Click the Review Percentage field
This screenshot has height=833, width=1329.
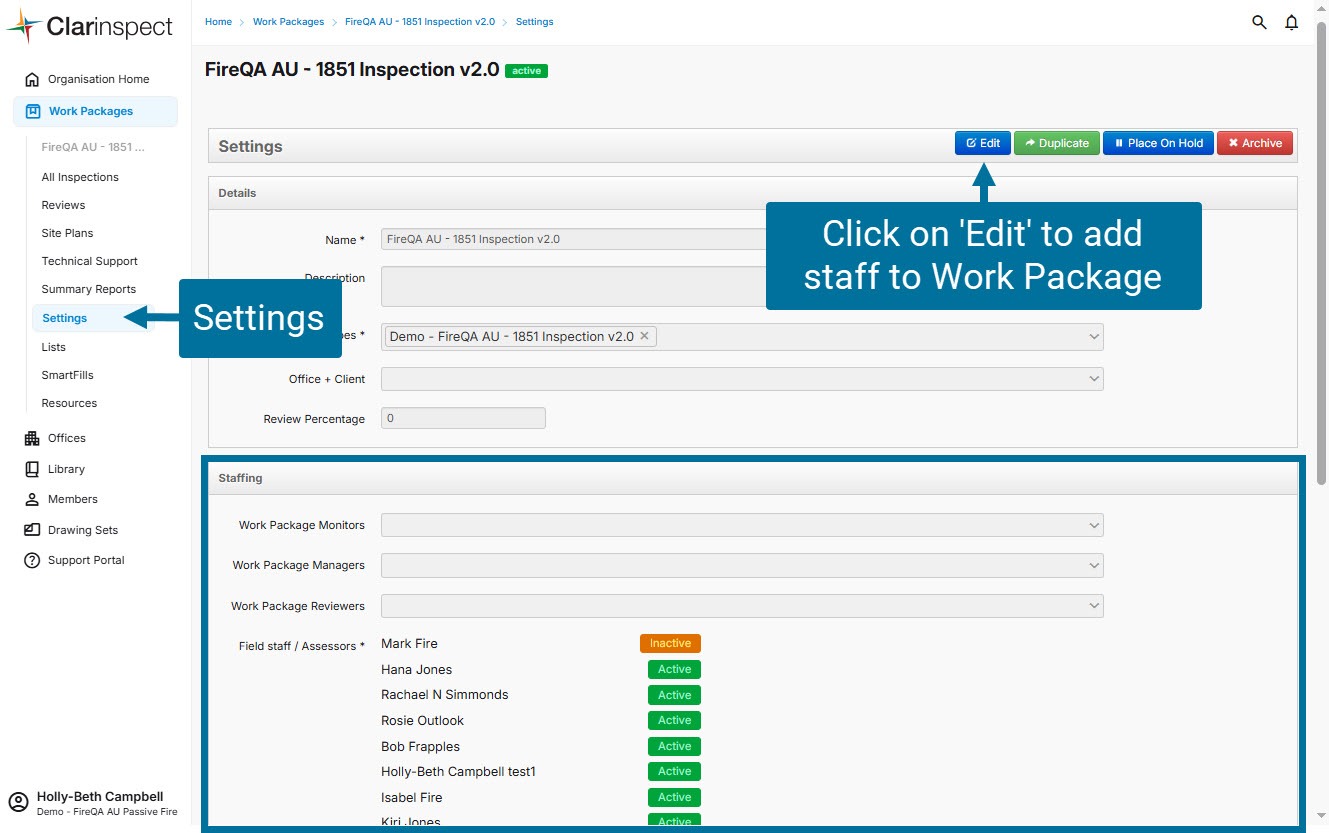pyautogui.click(x=463, y=418)
